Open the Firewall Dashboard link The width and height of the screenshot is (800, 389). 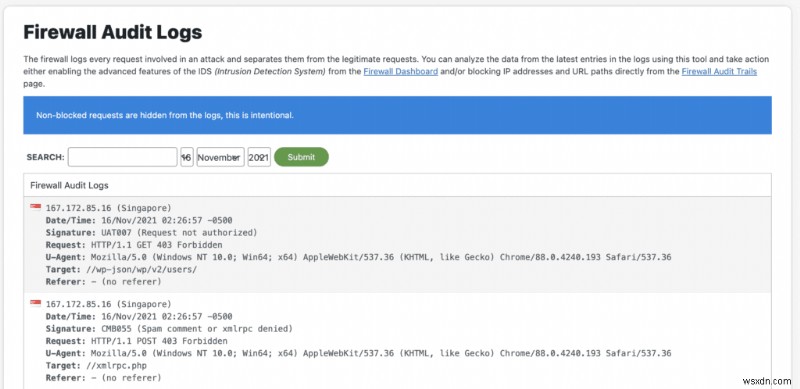point(401,71)
